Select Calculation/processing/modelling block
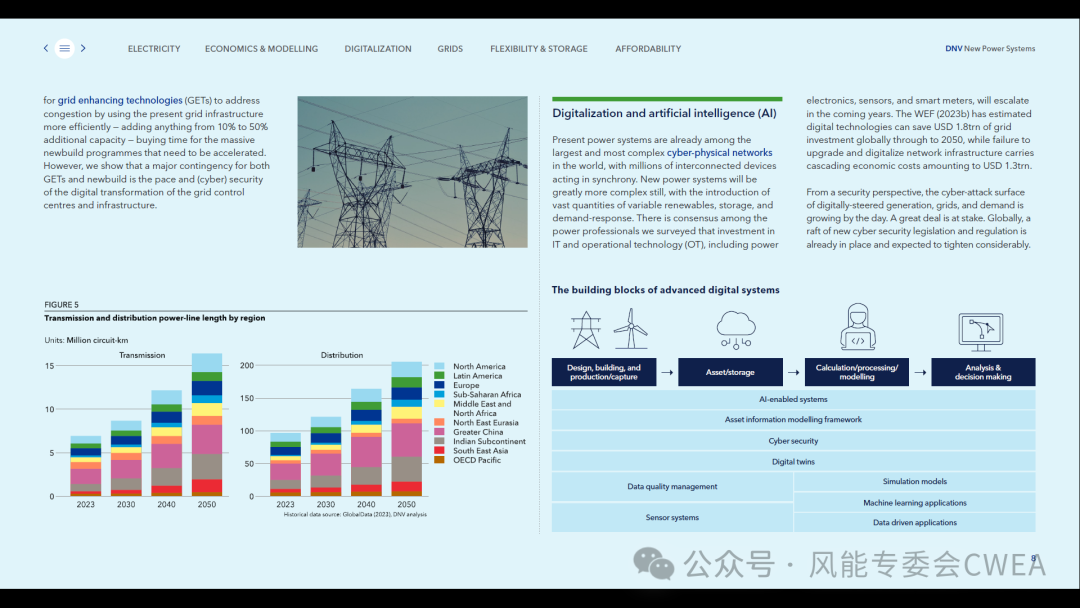Image resolution: width=1080 pixels, height=608 pixels. [x=857, y=372]
